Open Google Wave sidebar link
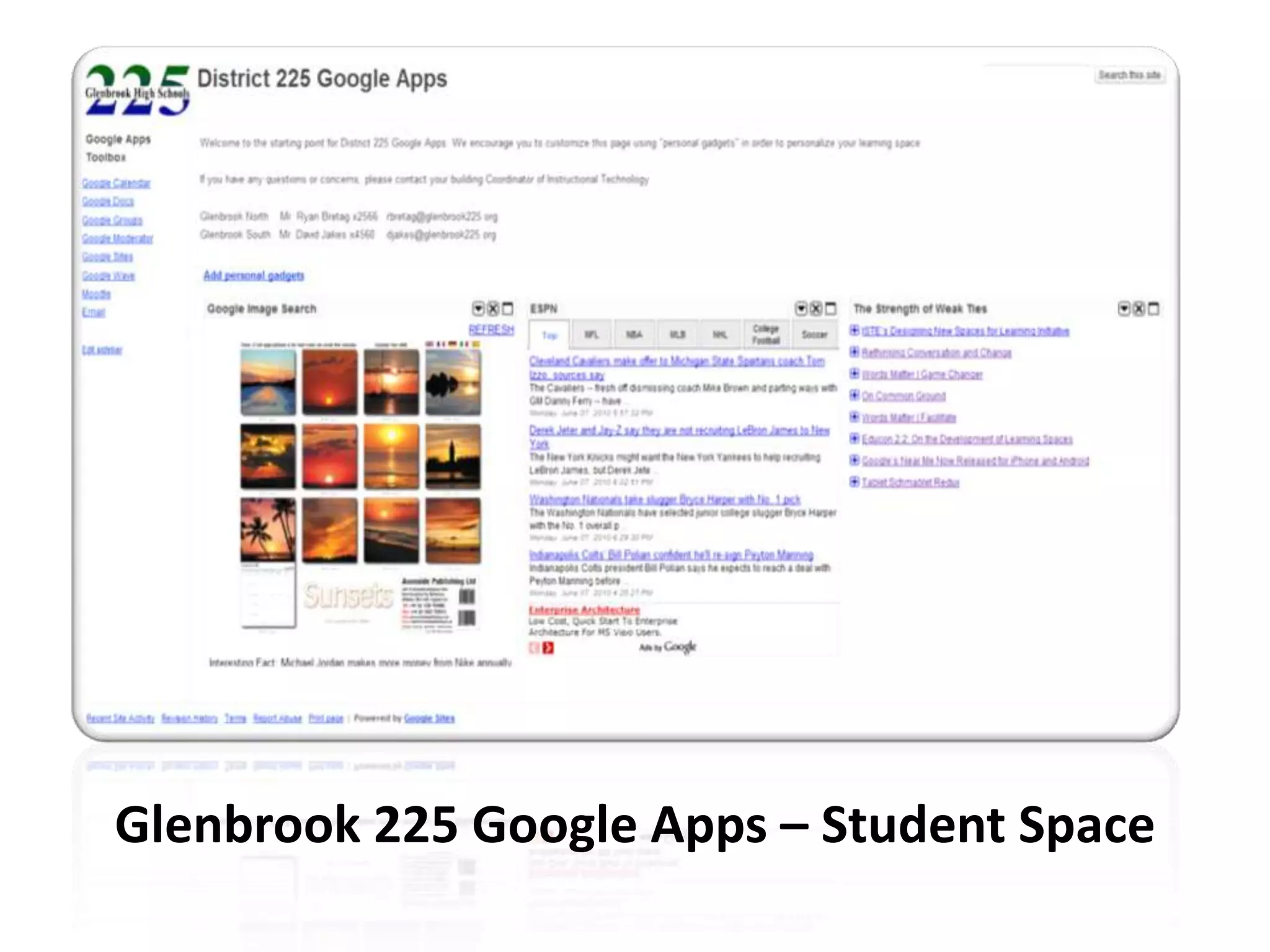 (x=109, y=276)
